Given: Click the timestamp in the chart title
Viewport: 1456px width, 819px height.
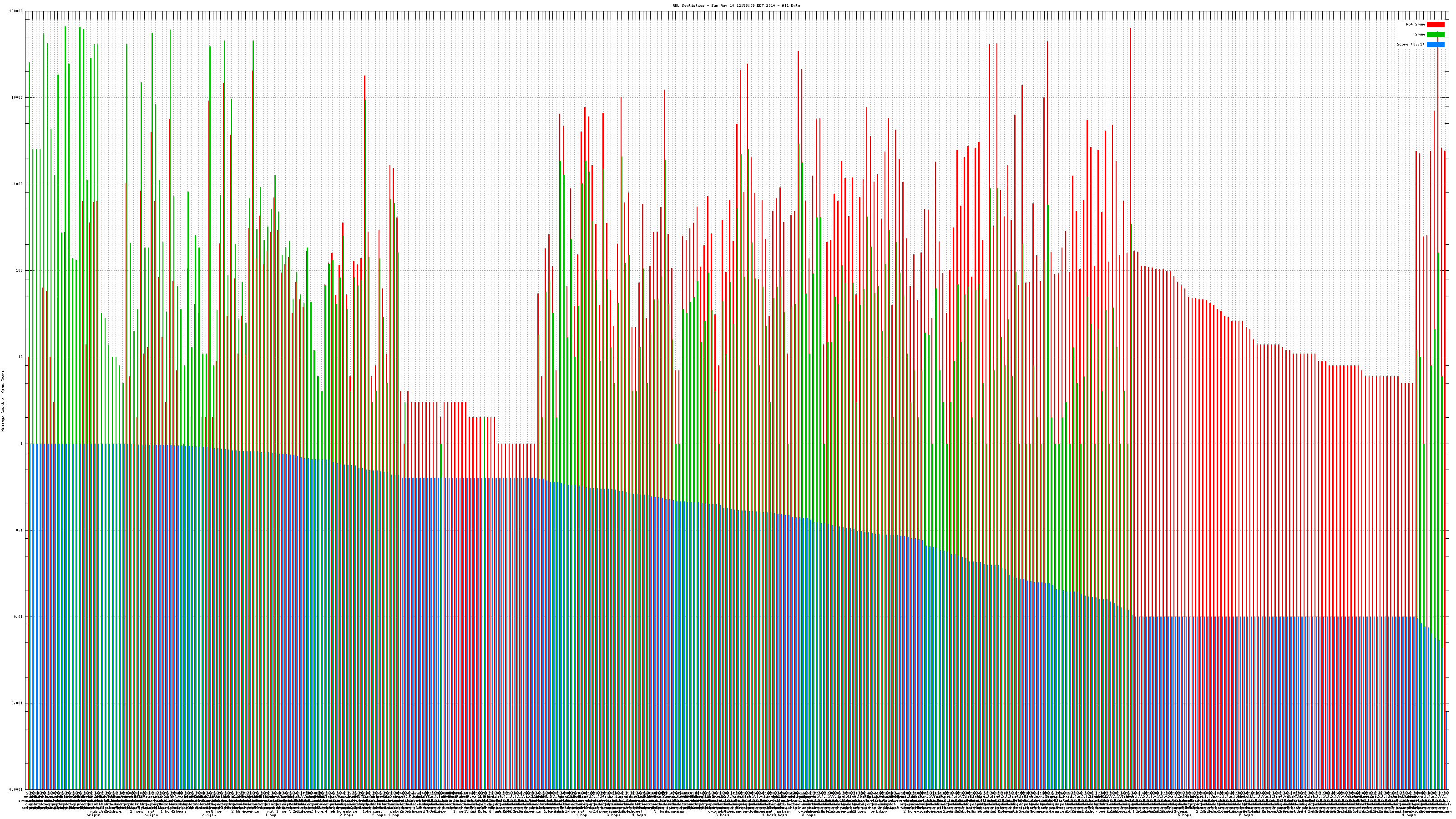Looking at the screenshot, I should click(x=744, y=5).
